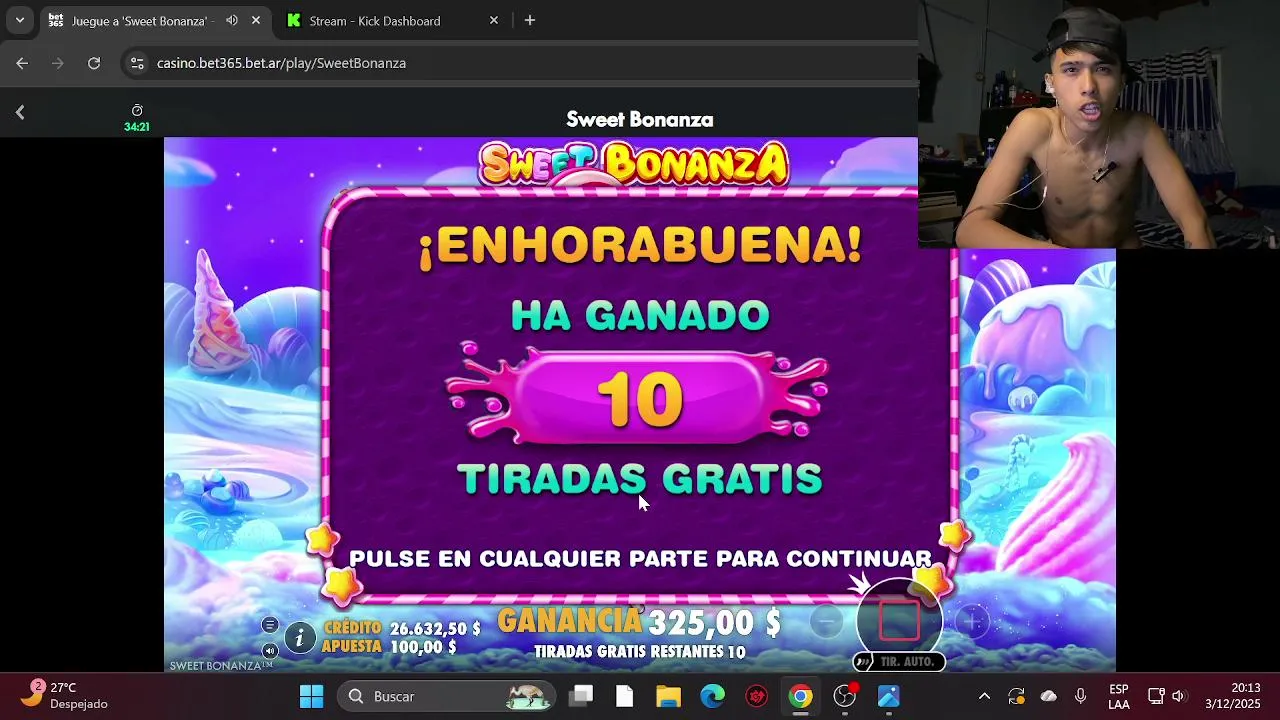Go back in browser history

click(22, 63)
